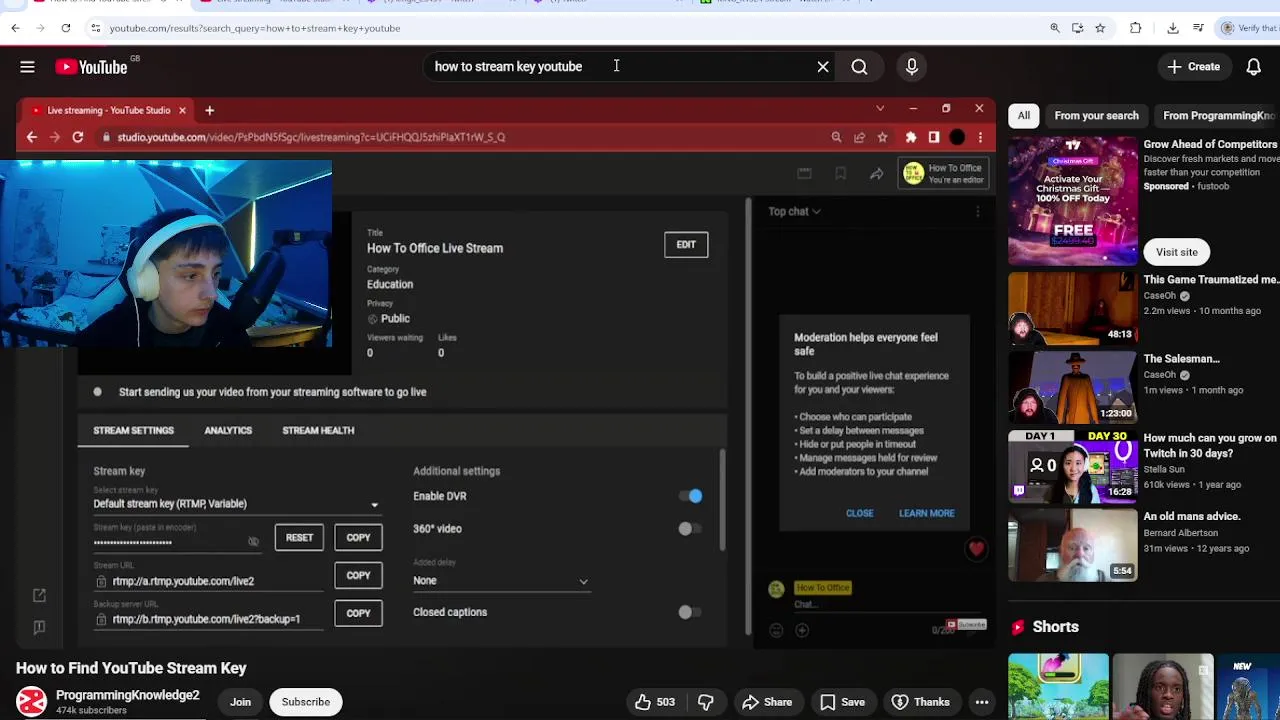Reload the outer browser page
The height and width of the screenshot is (720, 1280).
coord(66,28)
